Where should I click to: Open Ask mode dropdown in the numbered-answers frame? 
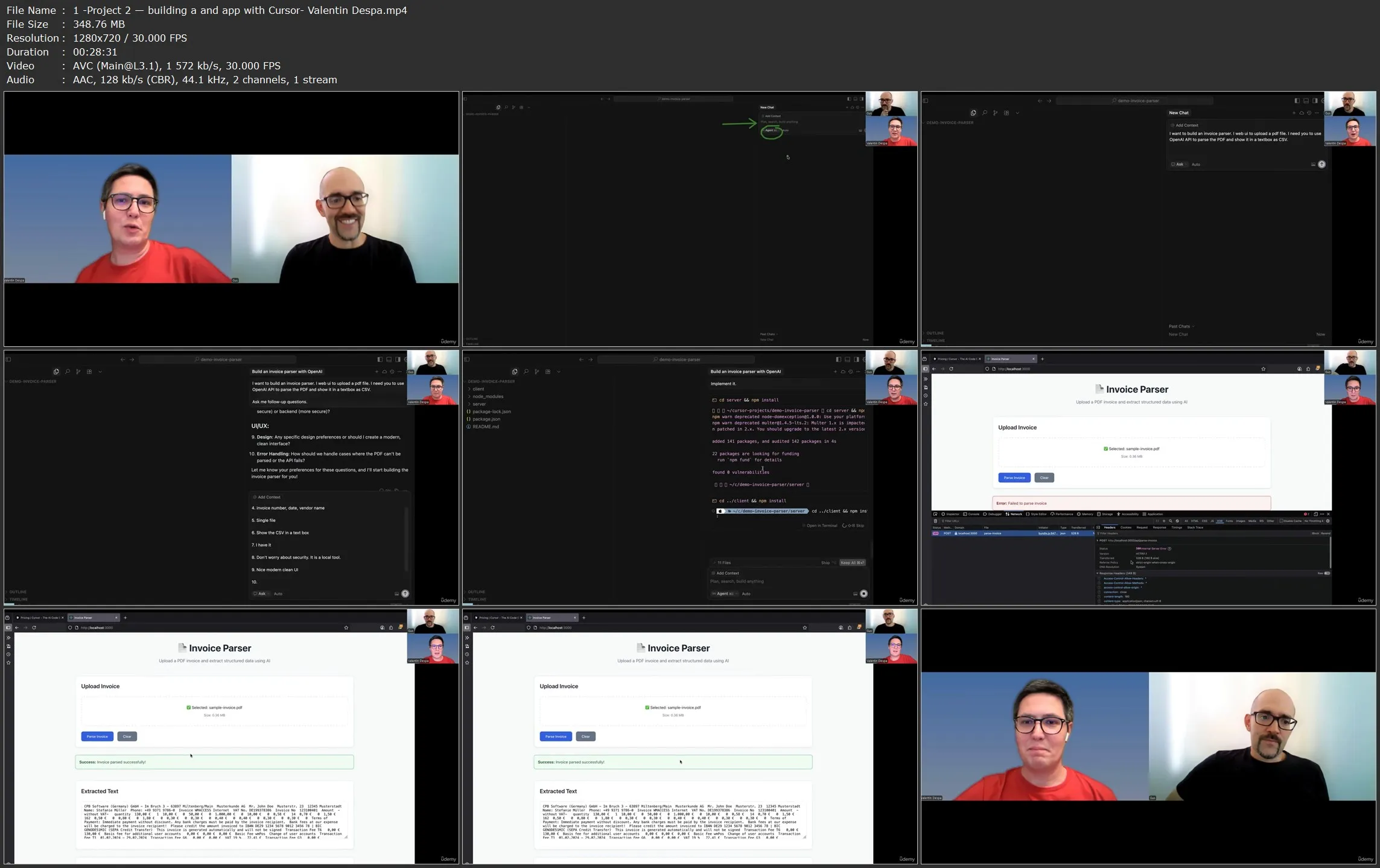(261, 594)
